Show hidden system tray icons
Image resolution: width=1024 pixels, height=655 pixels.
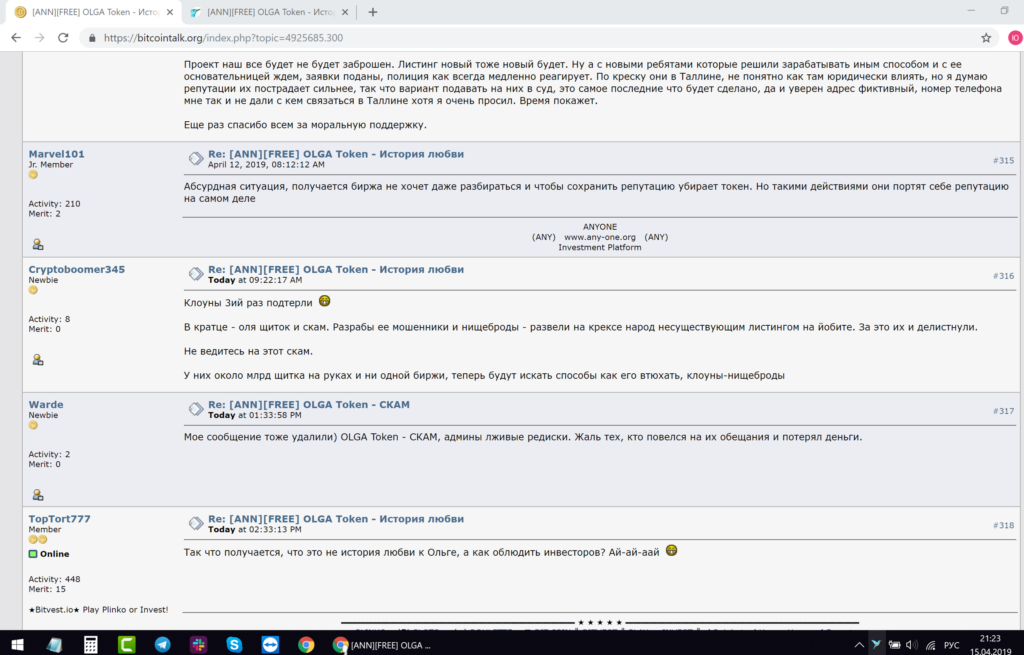point(859,645)
